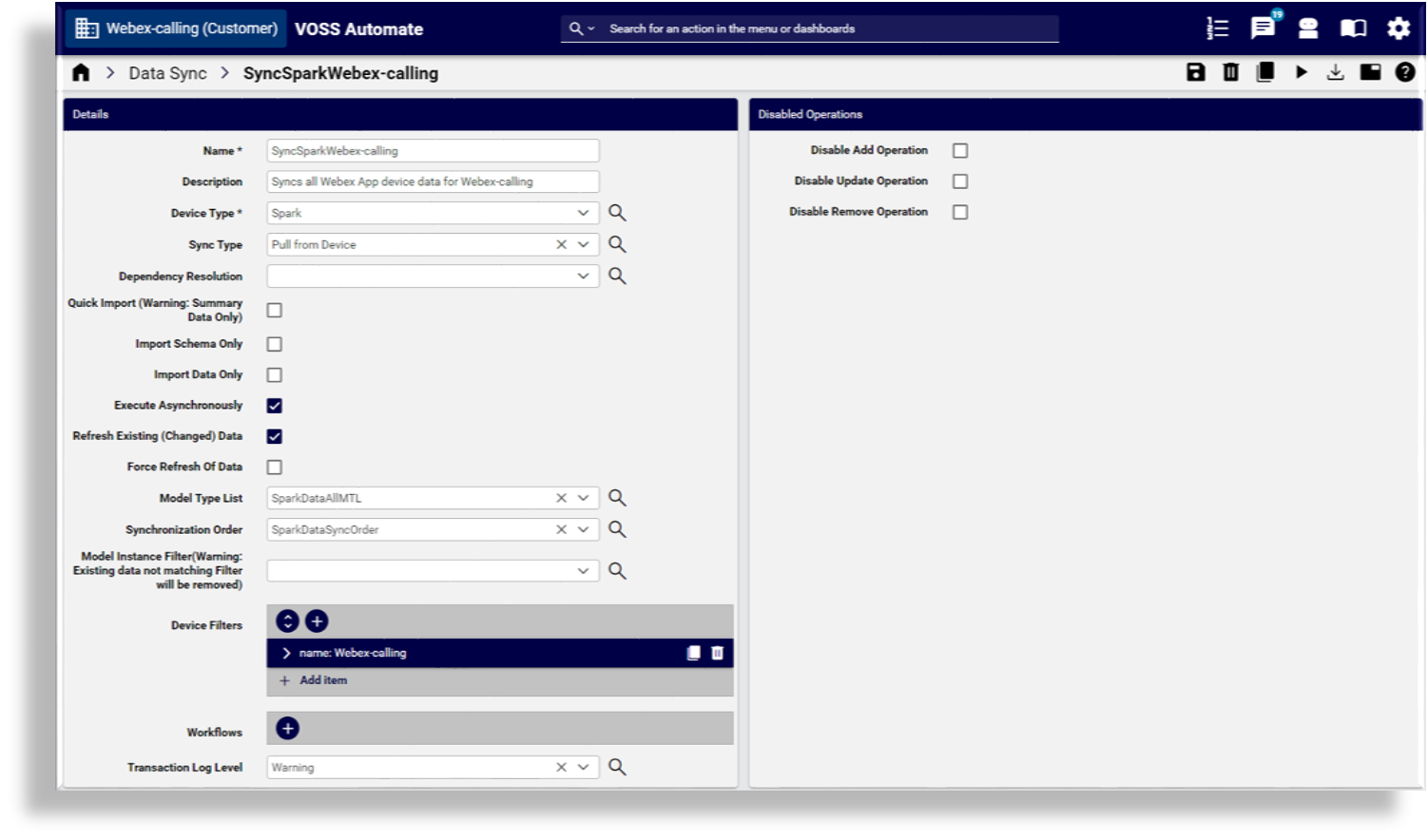Open the Transaction Log Level dropdown
The image size is (1428, 840).
[584, 767]
